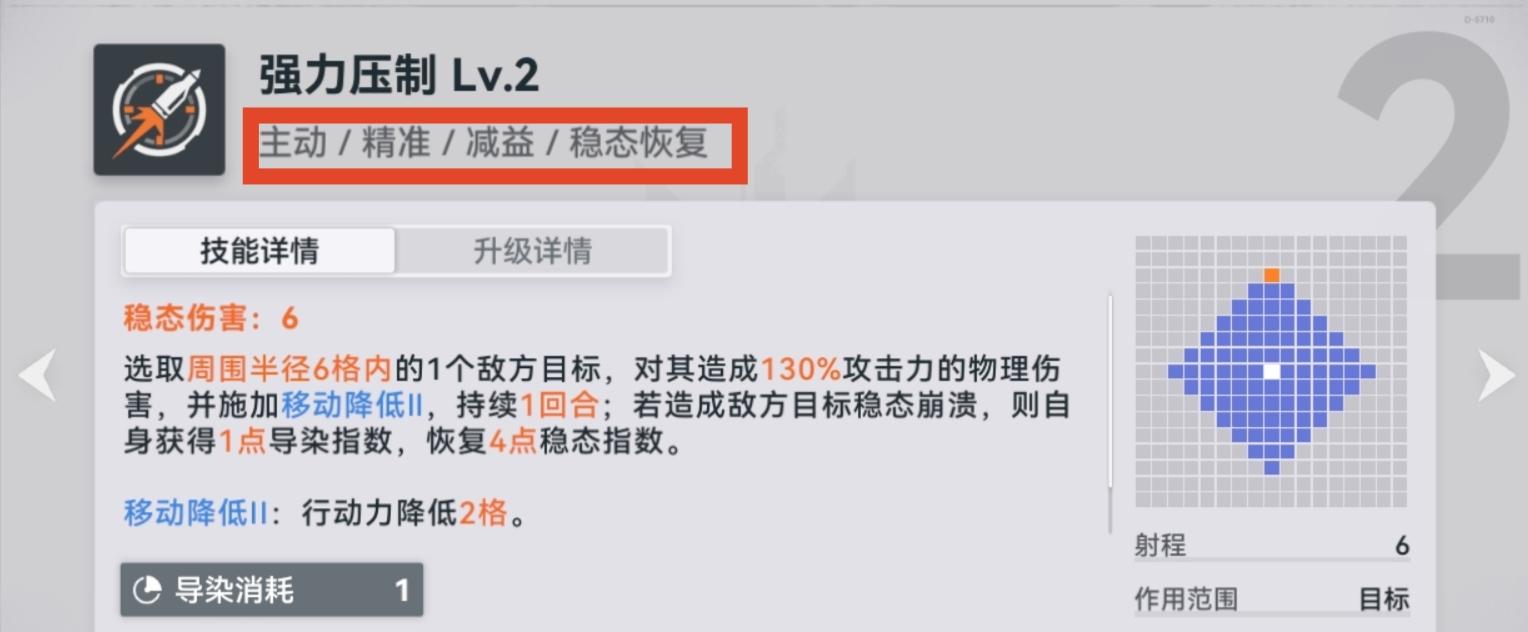The width and height of the screenshot is (1528, 632).
Task: Click the blue 移动降低II keyword in the description
Action: 352,406
